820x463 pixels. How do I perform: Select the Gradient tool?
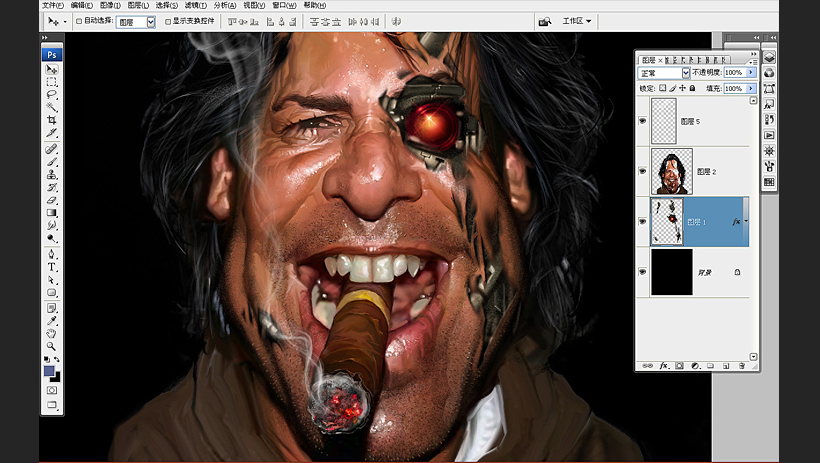[x=52, y=212]
